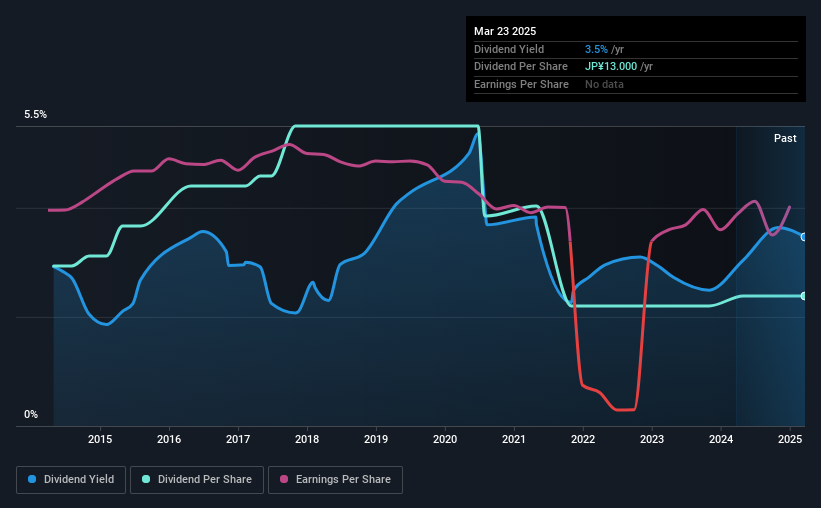Click the Dividend Yield tooltip row label
The image size is (821, 508).
click(509, 49)
